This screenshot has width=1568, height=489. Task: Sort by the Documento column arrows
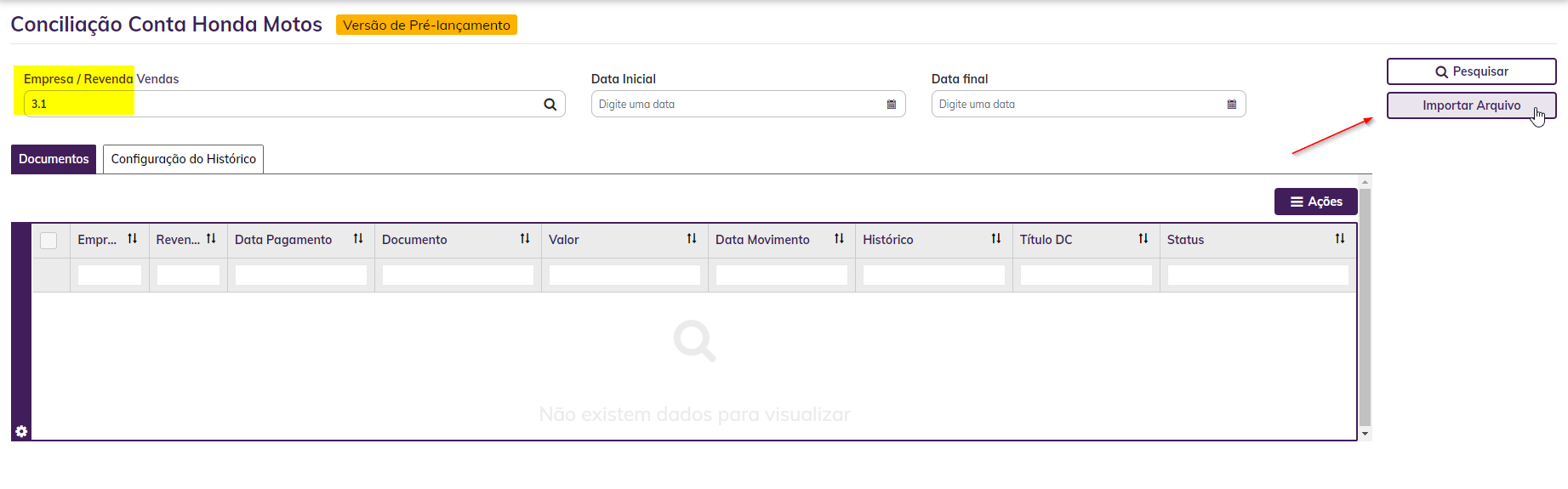coord(525,239)
